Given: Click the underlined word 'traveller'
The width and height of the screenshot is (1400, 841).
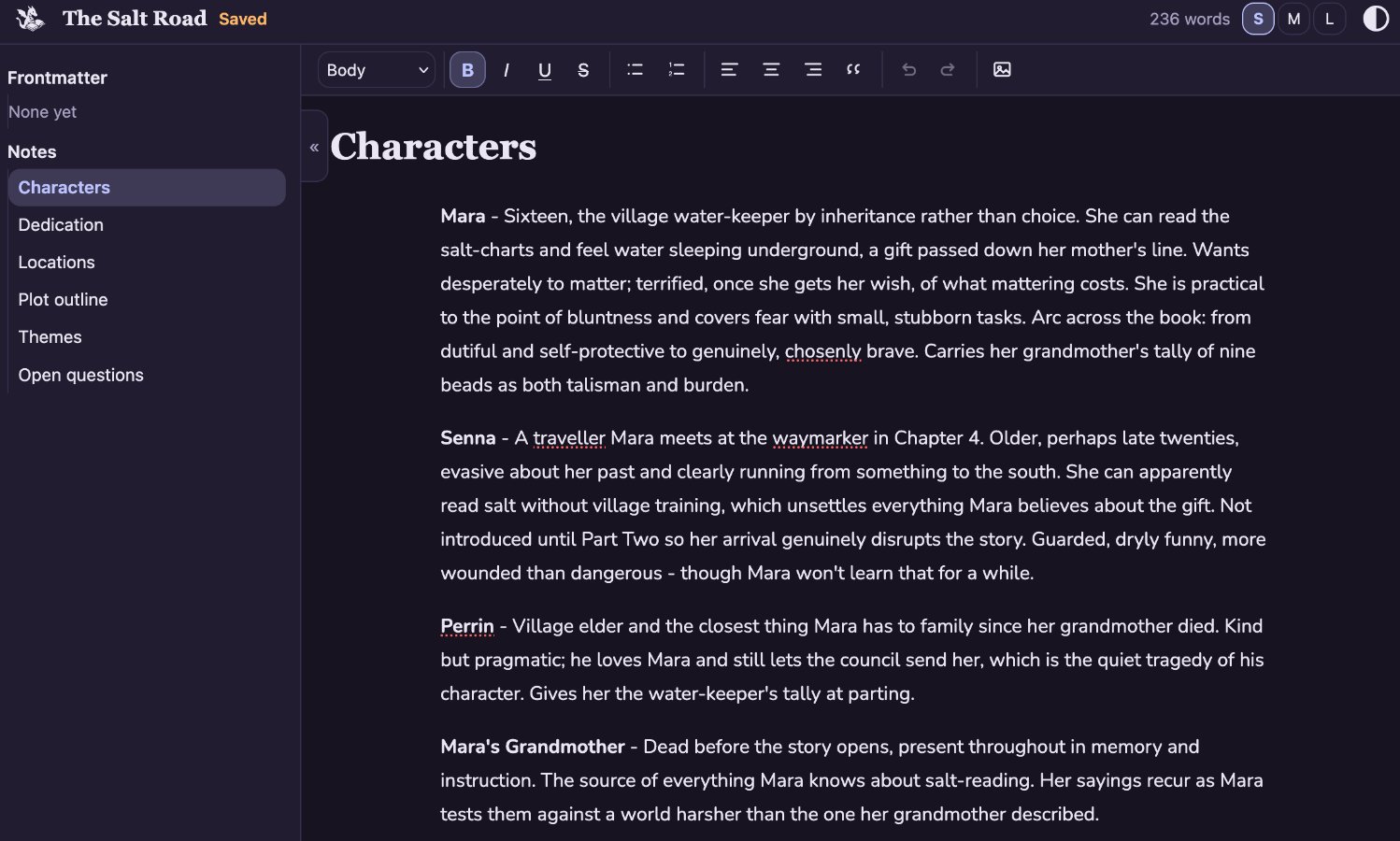Looking at the screenshot, I should pos(569,438).
